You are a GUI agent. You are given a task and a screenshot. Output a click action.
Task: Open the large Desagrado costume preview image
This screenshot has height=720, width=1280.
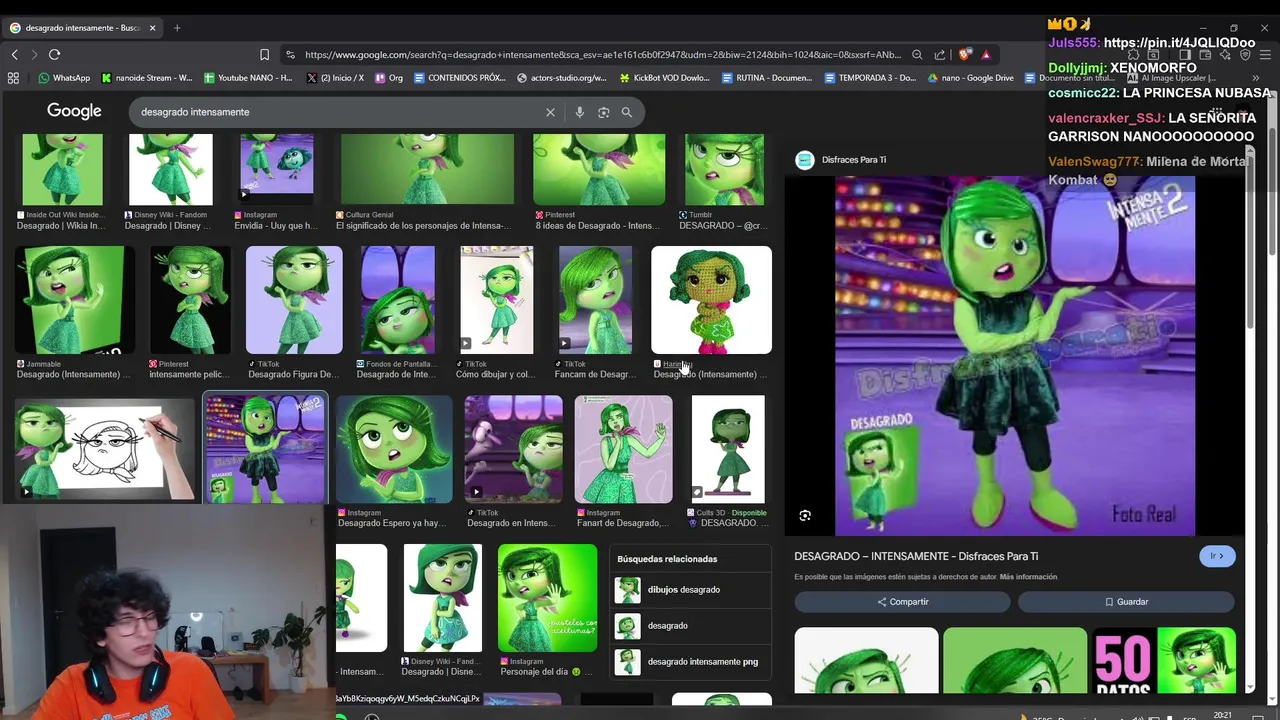1015,356
